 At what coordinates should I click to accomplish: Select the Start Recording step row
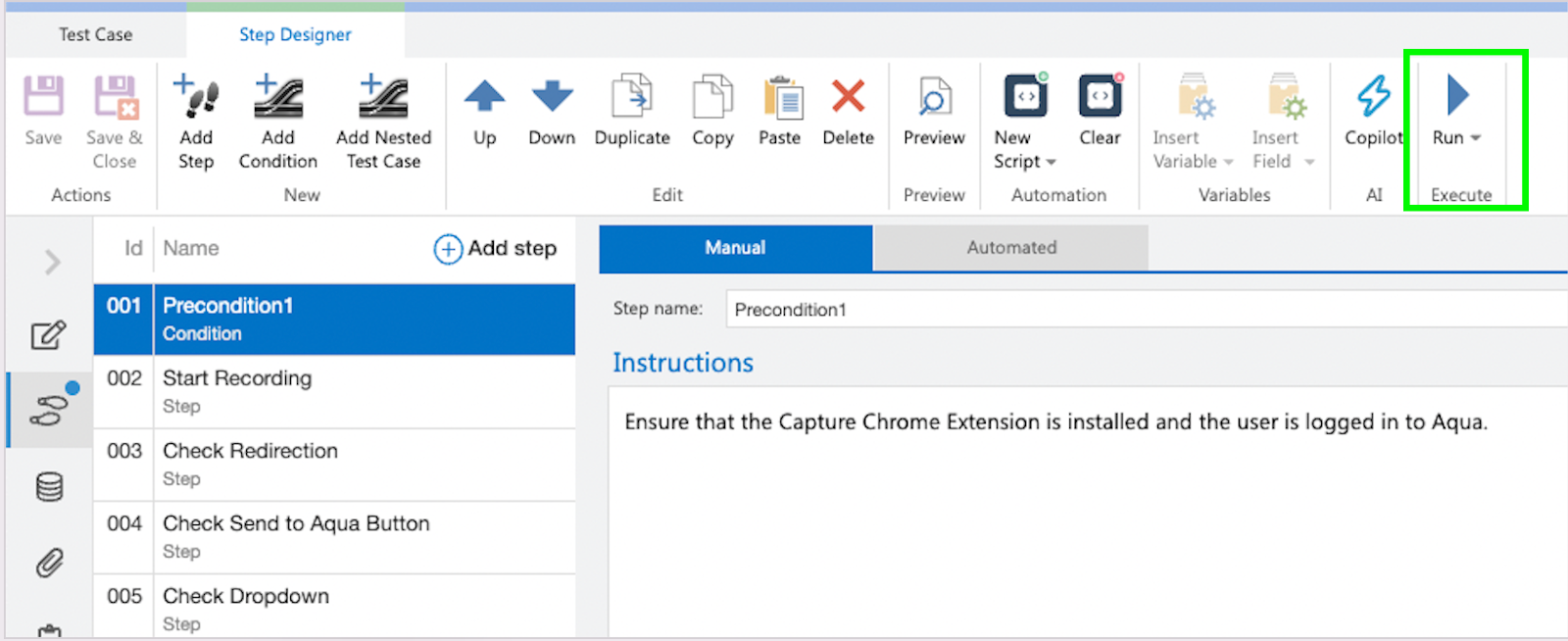point(333,391)
